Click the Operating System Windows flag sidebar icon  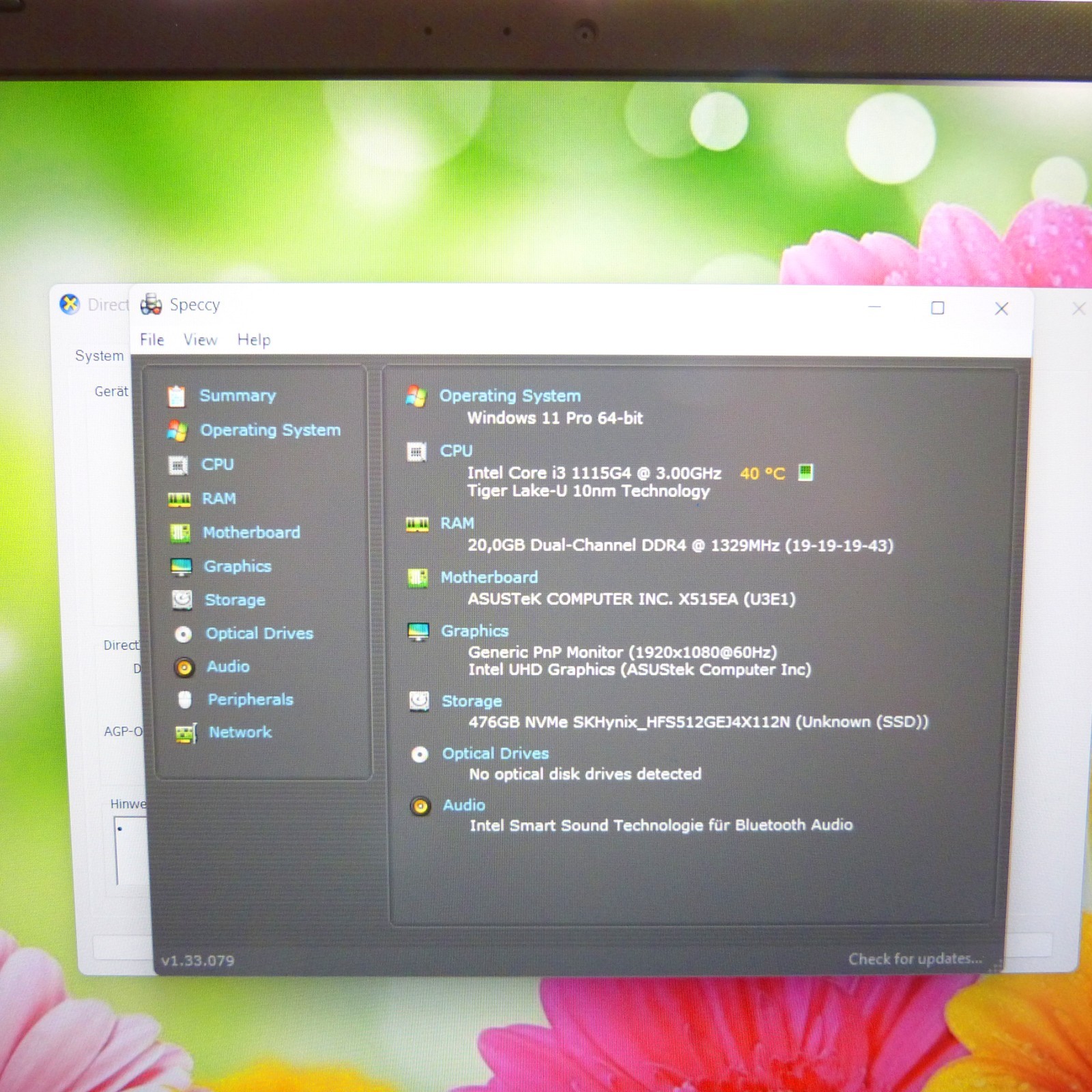click(177, 430)
